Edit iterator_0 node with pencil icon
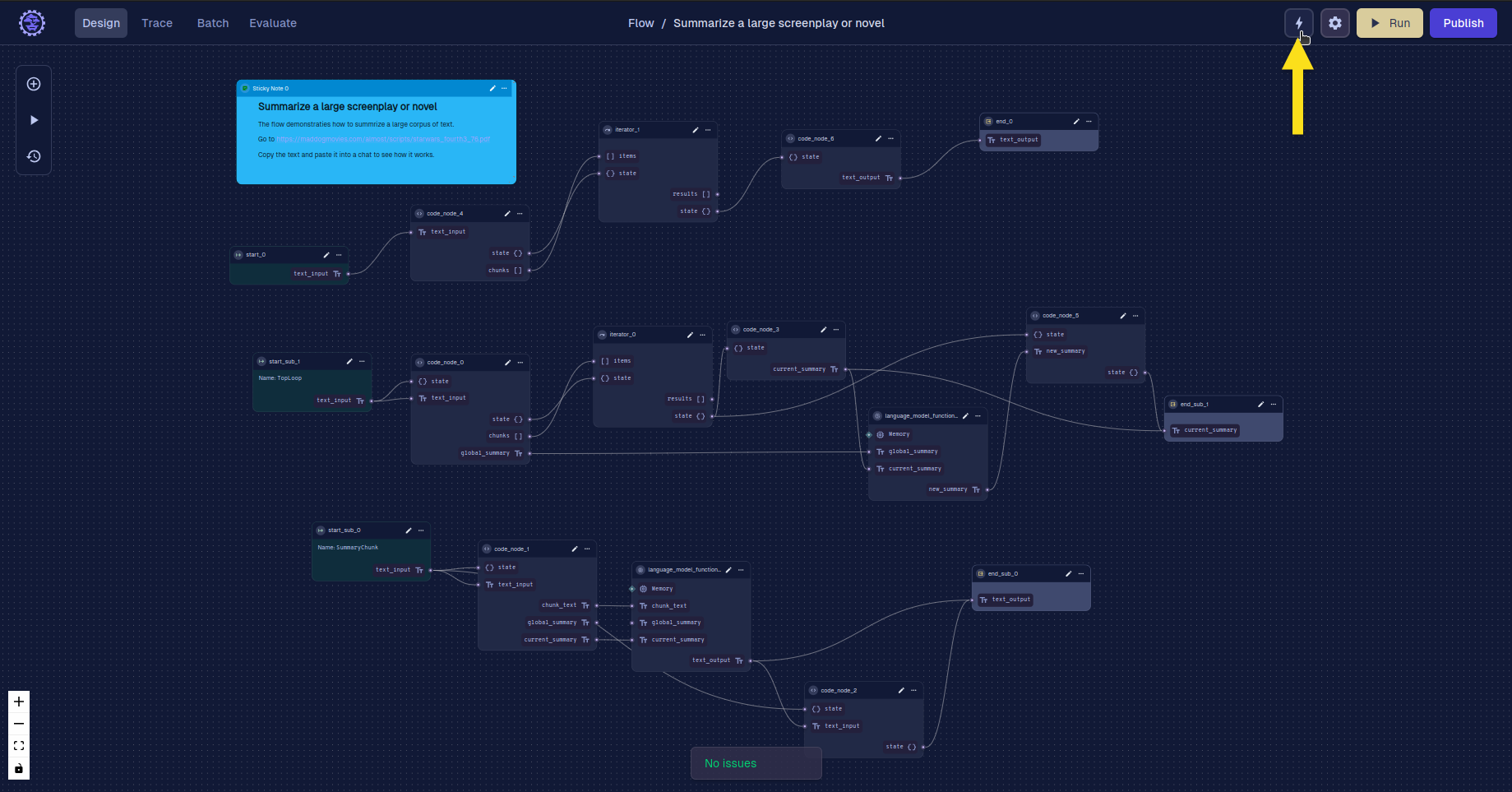This screenshot has height=792, width=1512. click(690, 335)
